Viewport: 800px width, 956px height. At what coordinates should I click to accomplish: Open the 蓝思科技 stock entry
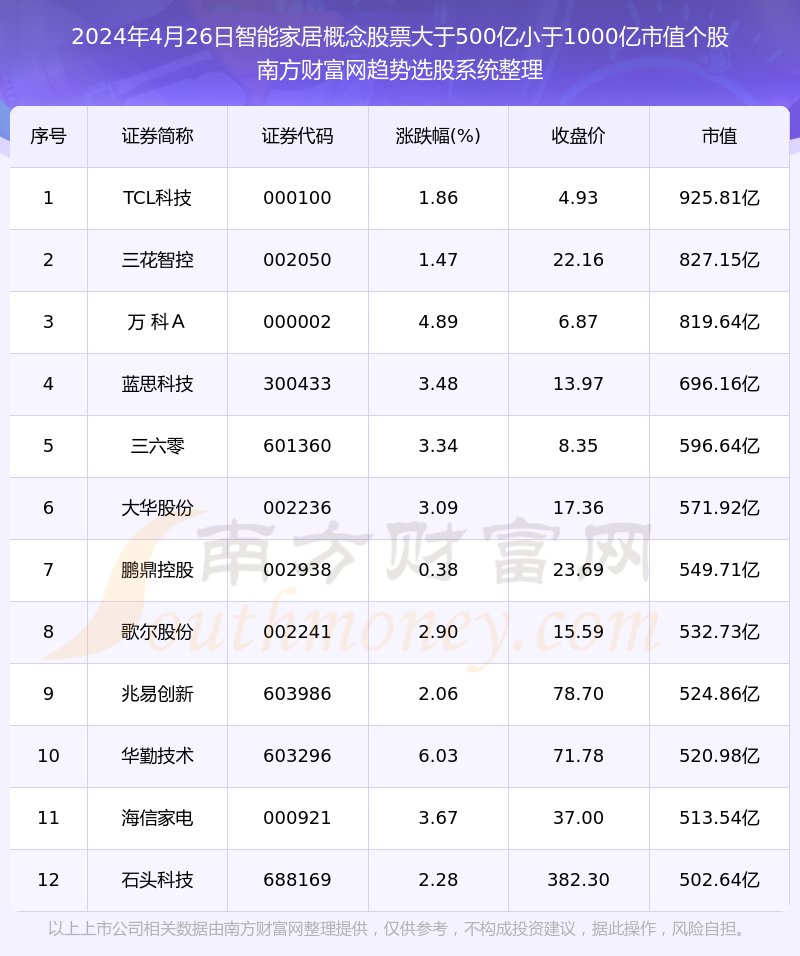click(157, 384)
